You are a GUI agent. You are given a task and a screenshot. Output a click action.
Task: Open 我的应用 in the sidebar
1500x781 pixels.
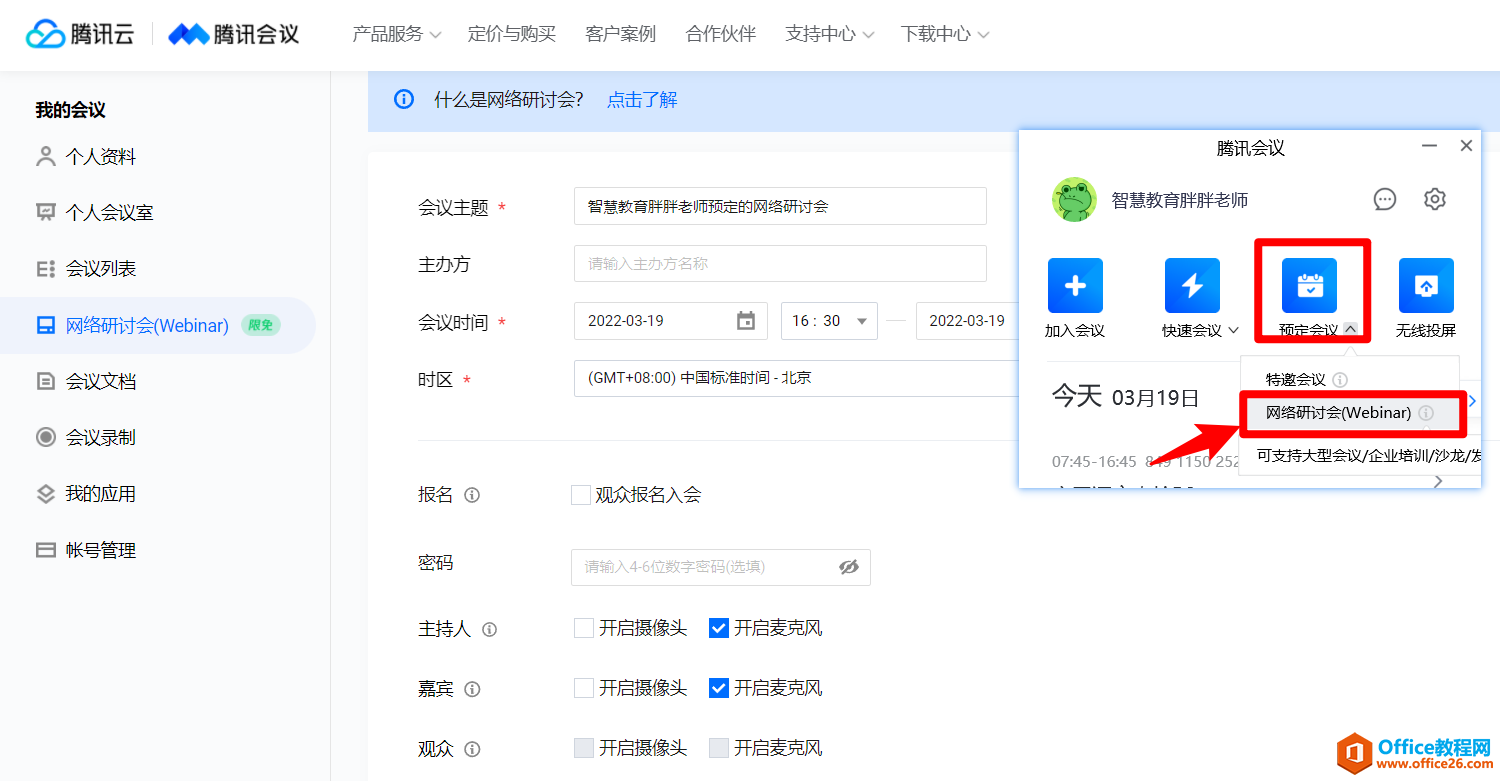pyautogui.click(x=100, y=494)
